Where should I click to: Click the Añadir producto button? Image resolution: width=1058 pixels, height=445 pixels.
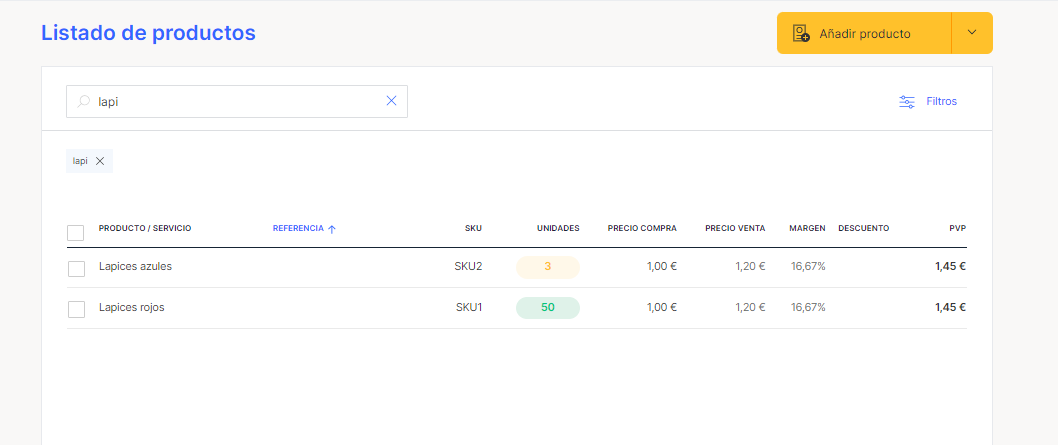(x=864, y=33)
